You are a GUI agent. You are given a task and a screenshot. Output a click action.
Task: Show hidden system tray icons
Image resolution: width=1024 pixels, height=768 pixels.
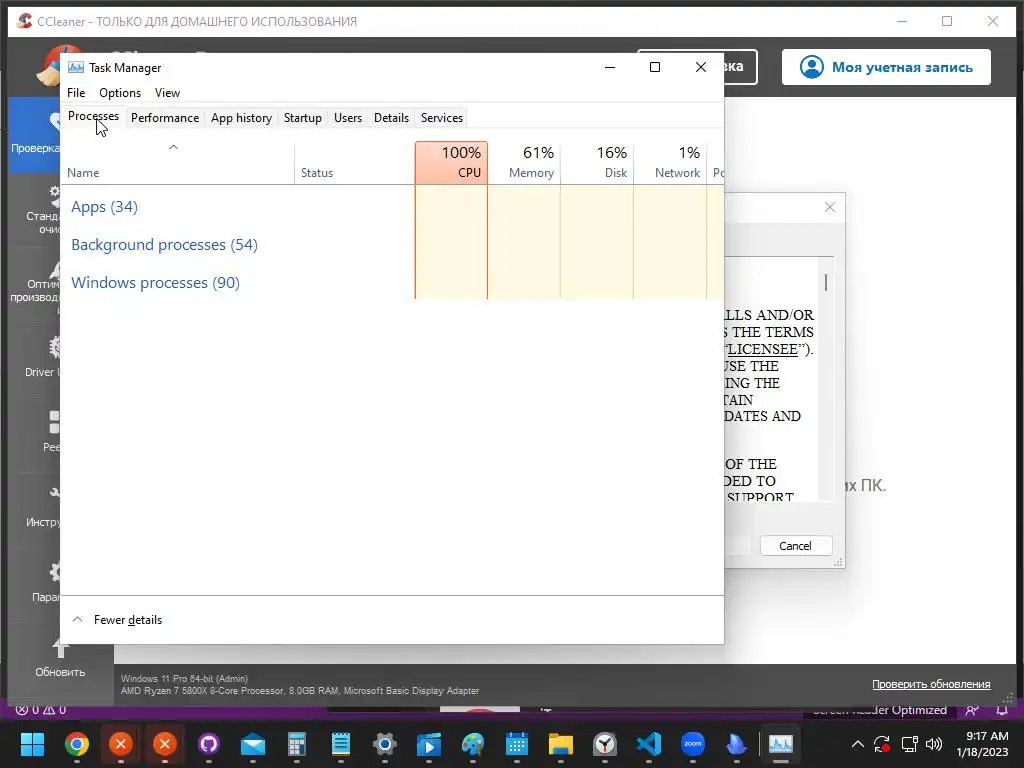(858, 744)
